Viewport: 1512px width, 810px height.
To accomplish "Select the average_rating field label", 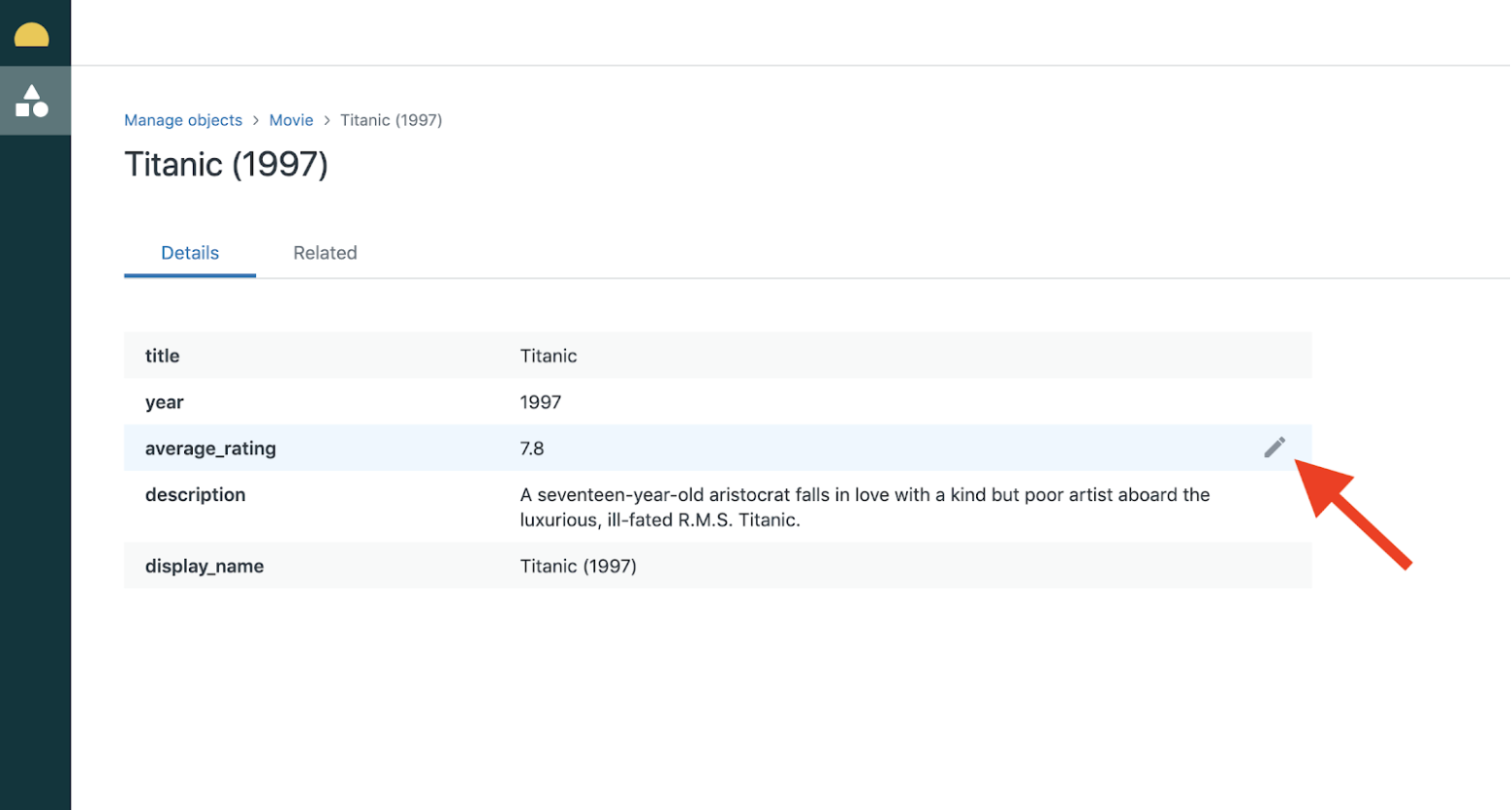I will pos(210,449).
